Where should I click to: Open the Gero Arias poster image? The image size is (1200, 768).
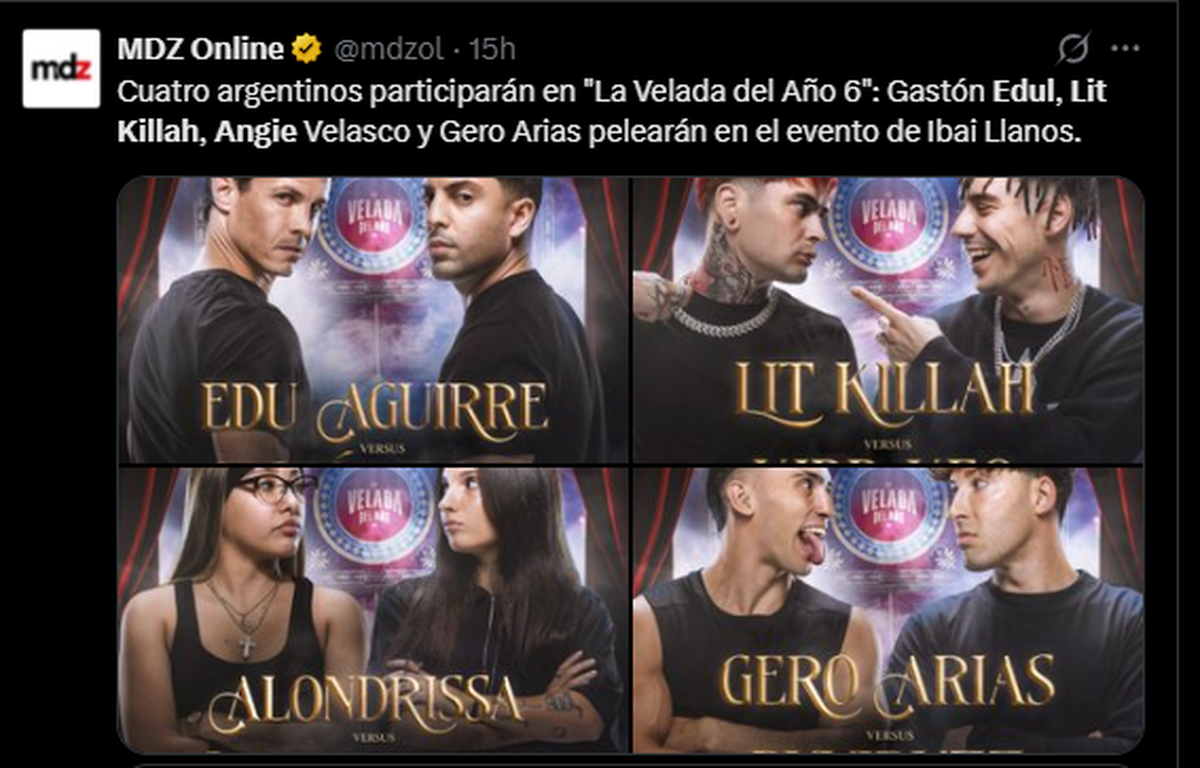pos(887,610)
